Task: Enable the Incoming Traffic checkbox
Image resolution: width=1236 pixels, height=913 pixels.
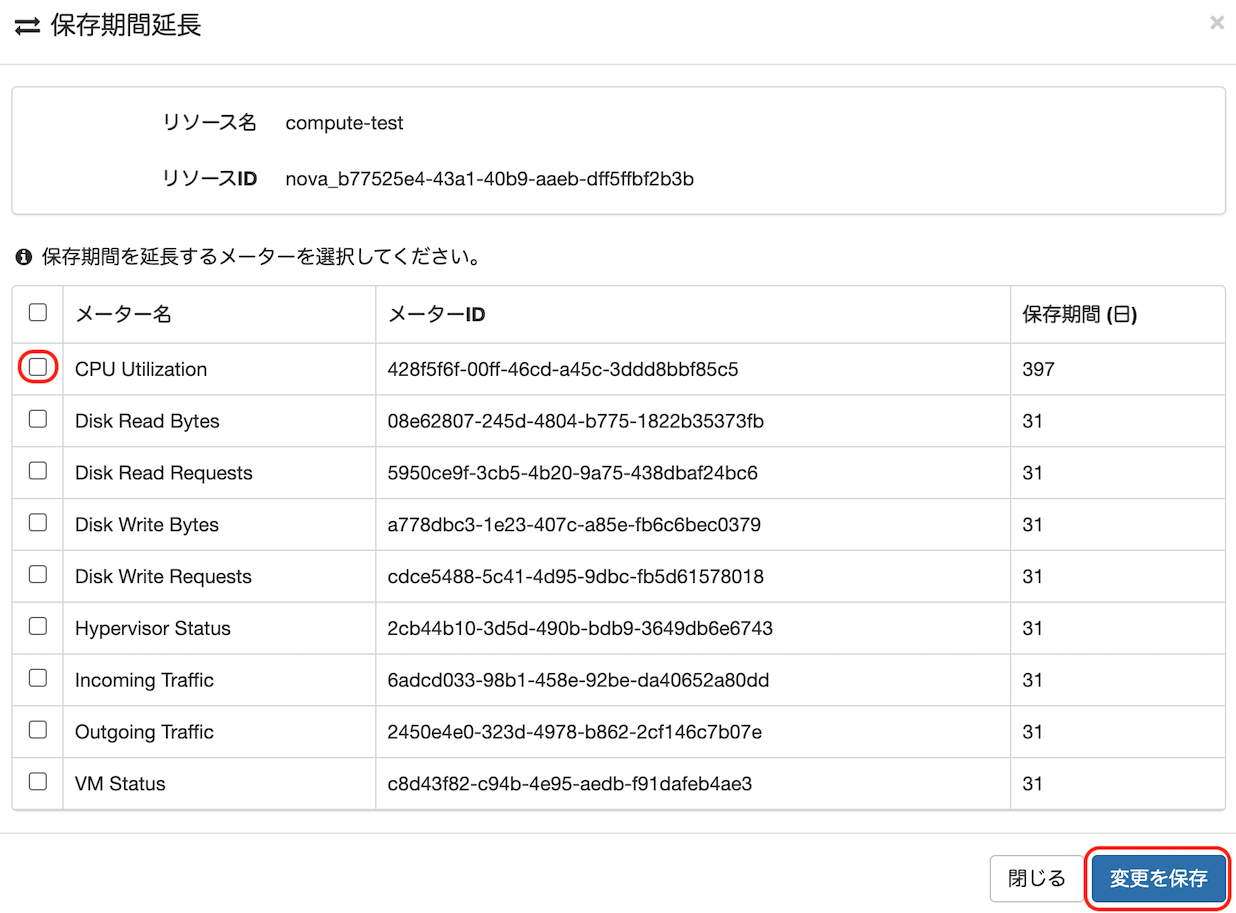Action: coord(38,679)
